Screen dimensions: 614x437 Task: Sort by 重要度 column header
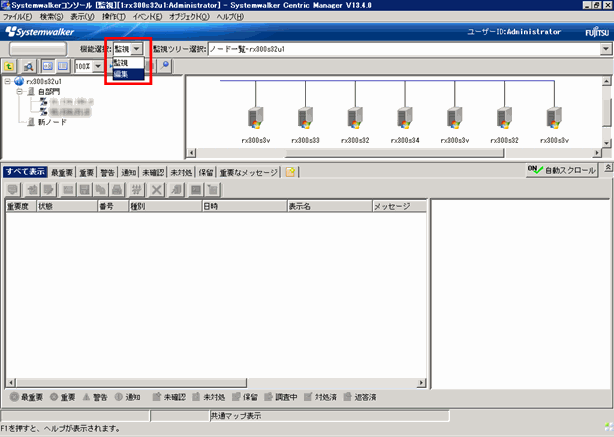pyautogui.click(x=21, y=206)
